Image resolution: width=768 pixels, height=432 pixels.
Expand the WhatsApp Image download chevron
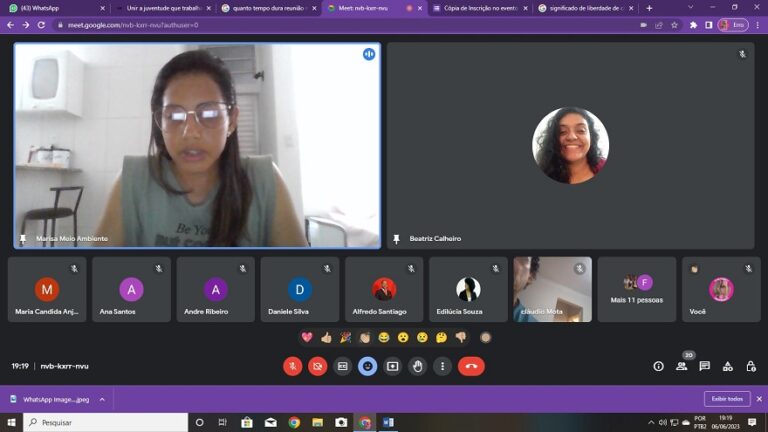[x=102, y=399]
